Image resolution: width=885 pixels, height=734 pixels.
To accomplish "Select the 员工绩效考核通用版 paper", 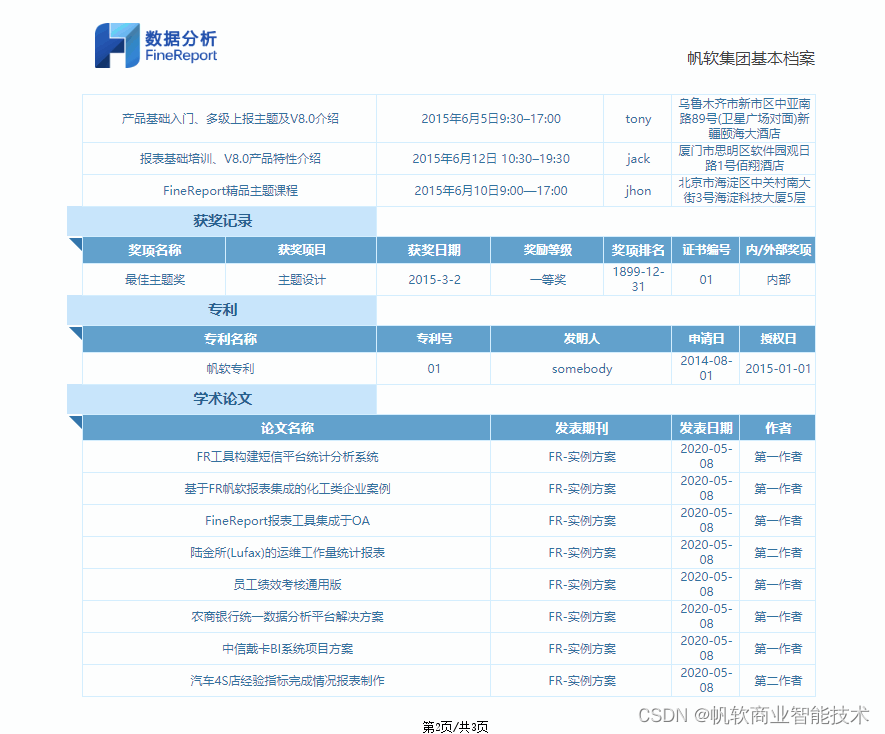I will (x=287, y=584).
